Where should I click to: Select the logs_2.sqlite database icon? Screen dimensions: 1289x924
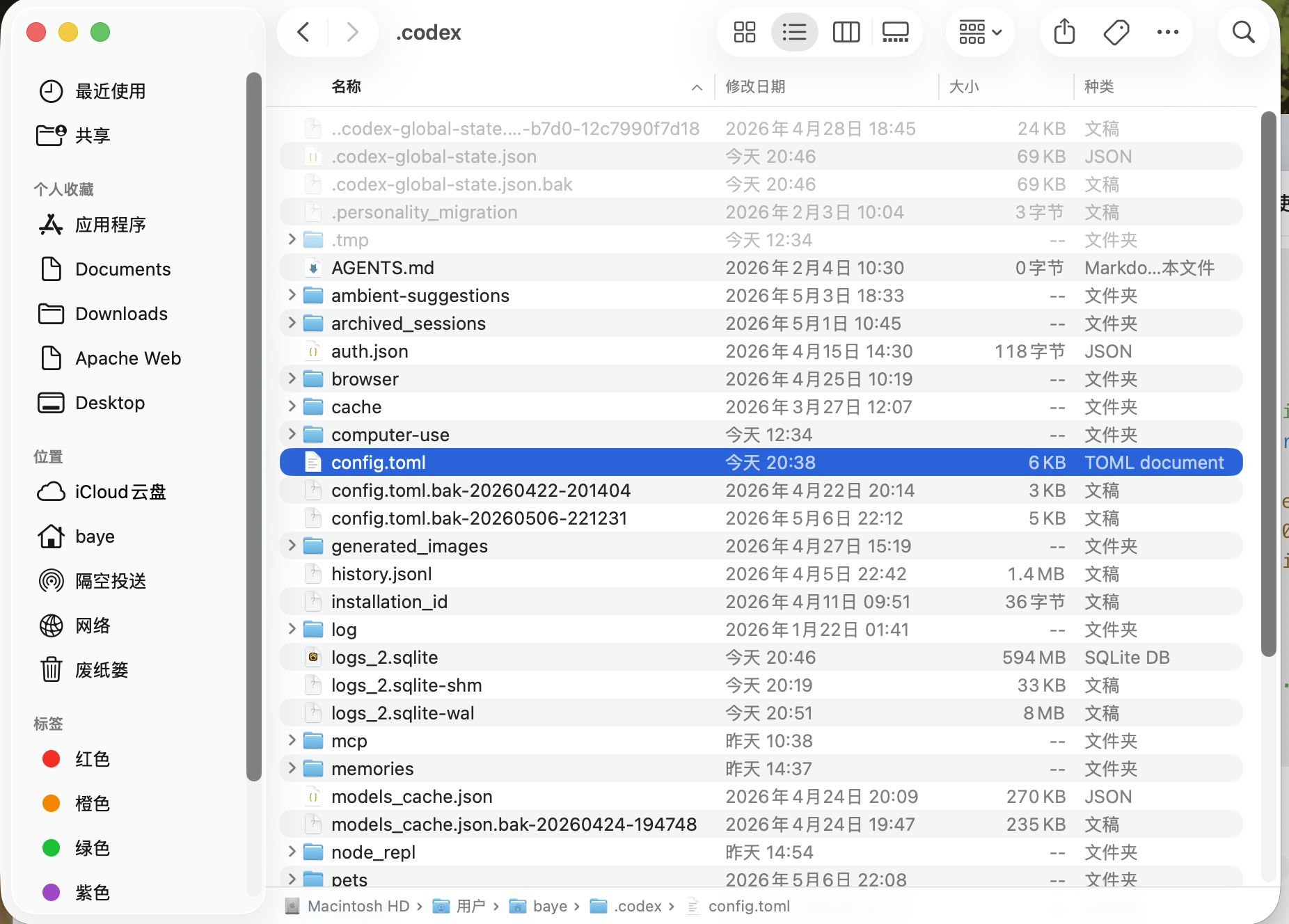point(313,658)
